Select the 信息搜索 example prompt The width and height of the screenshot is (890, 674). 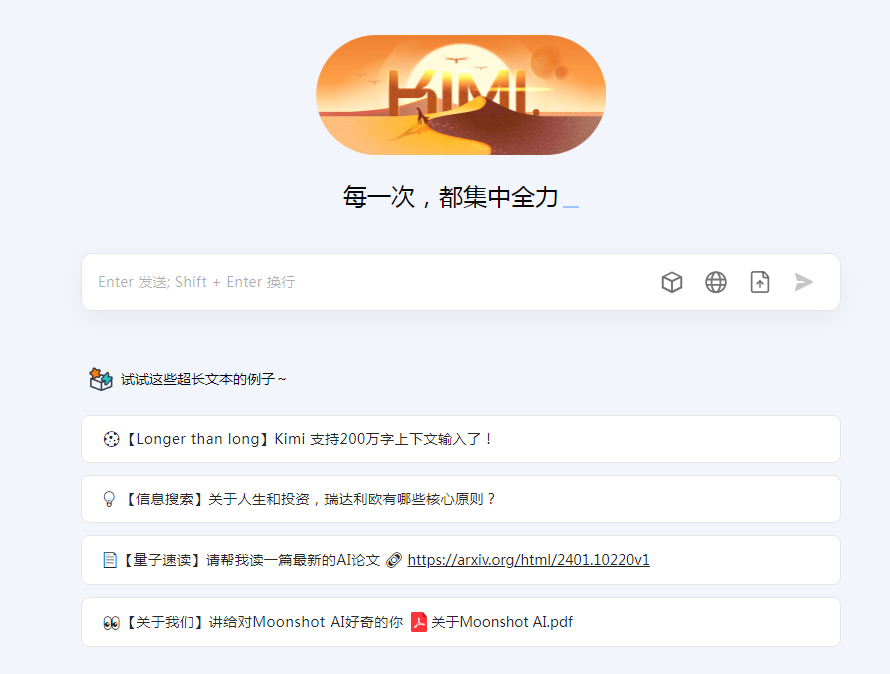[x=461, y=499]
